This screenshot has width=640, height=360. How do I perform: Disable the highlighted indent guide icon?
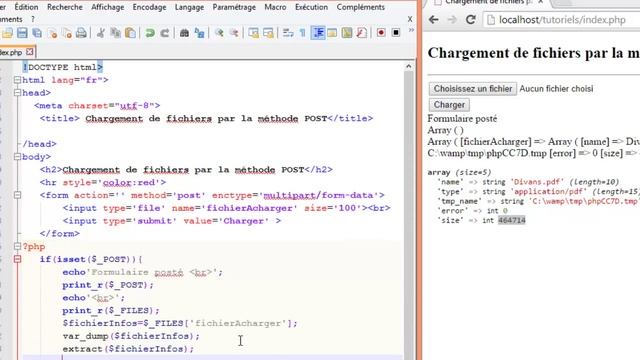click(x=318, y=33)
